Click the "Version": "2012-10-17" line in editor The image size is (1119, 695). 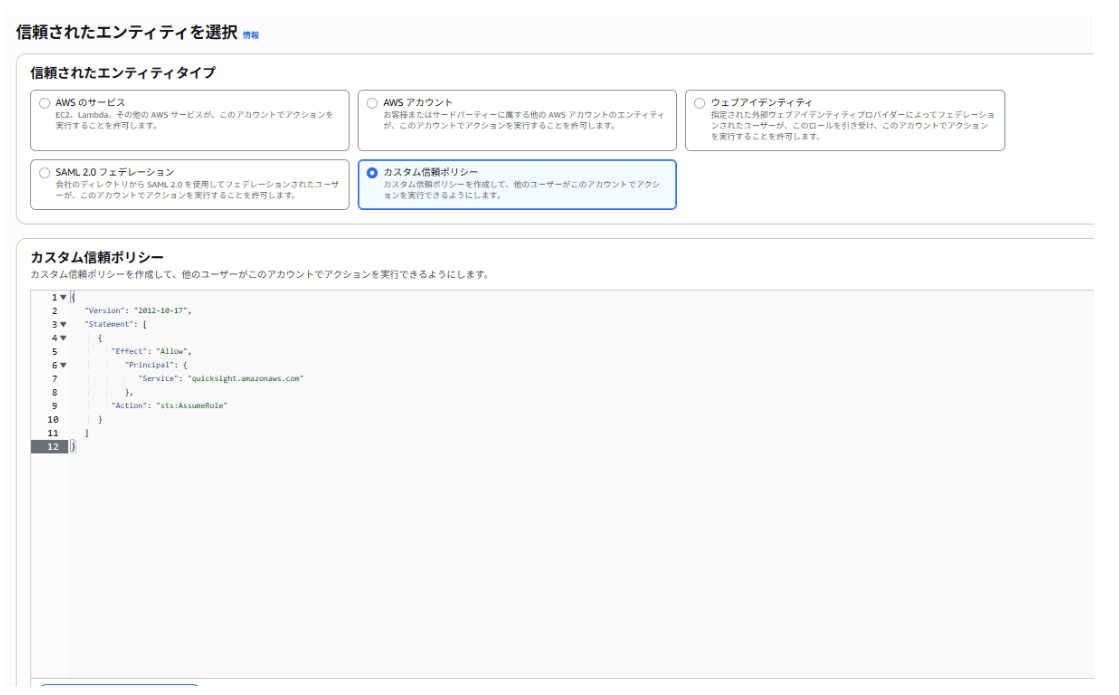tap(138, 311)
